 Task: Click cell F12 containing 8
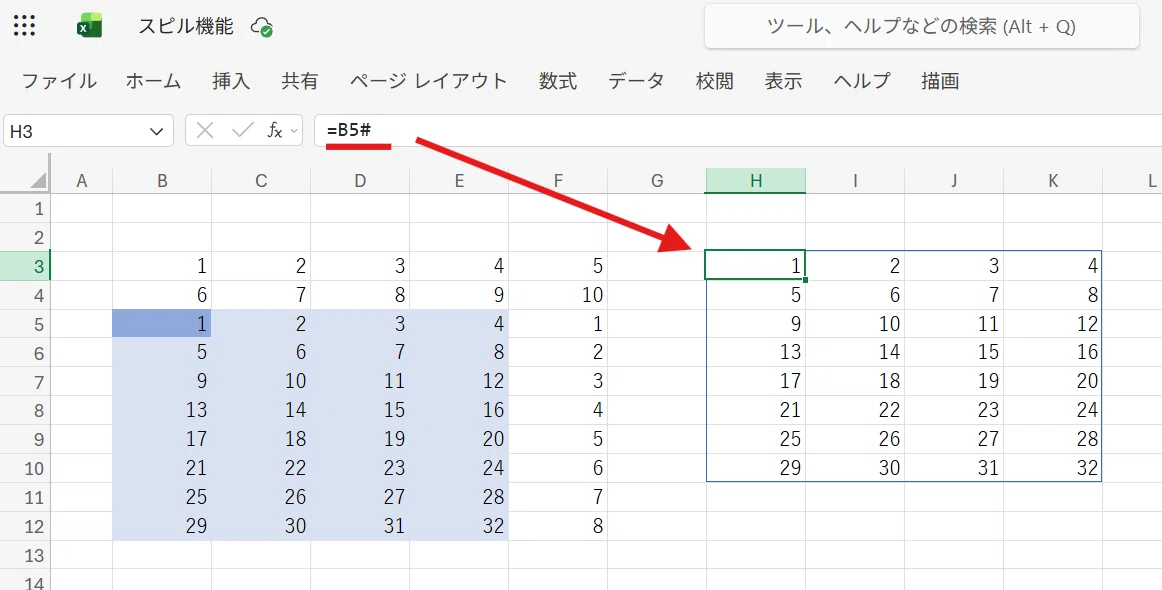pyautogui.click(x=557, y=526)
